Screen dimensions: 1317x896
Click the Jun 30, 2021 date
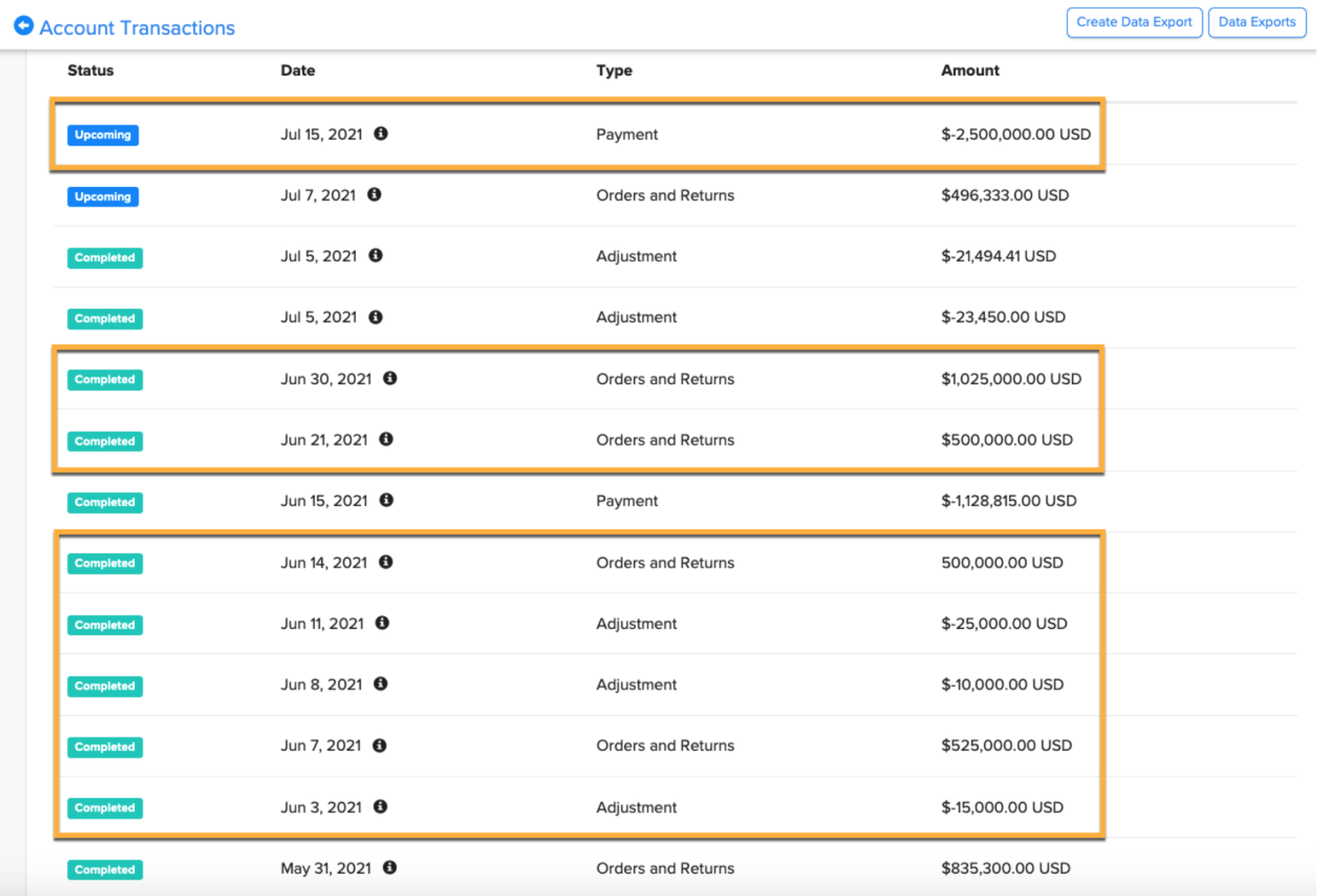tap(326, 379)
